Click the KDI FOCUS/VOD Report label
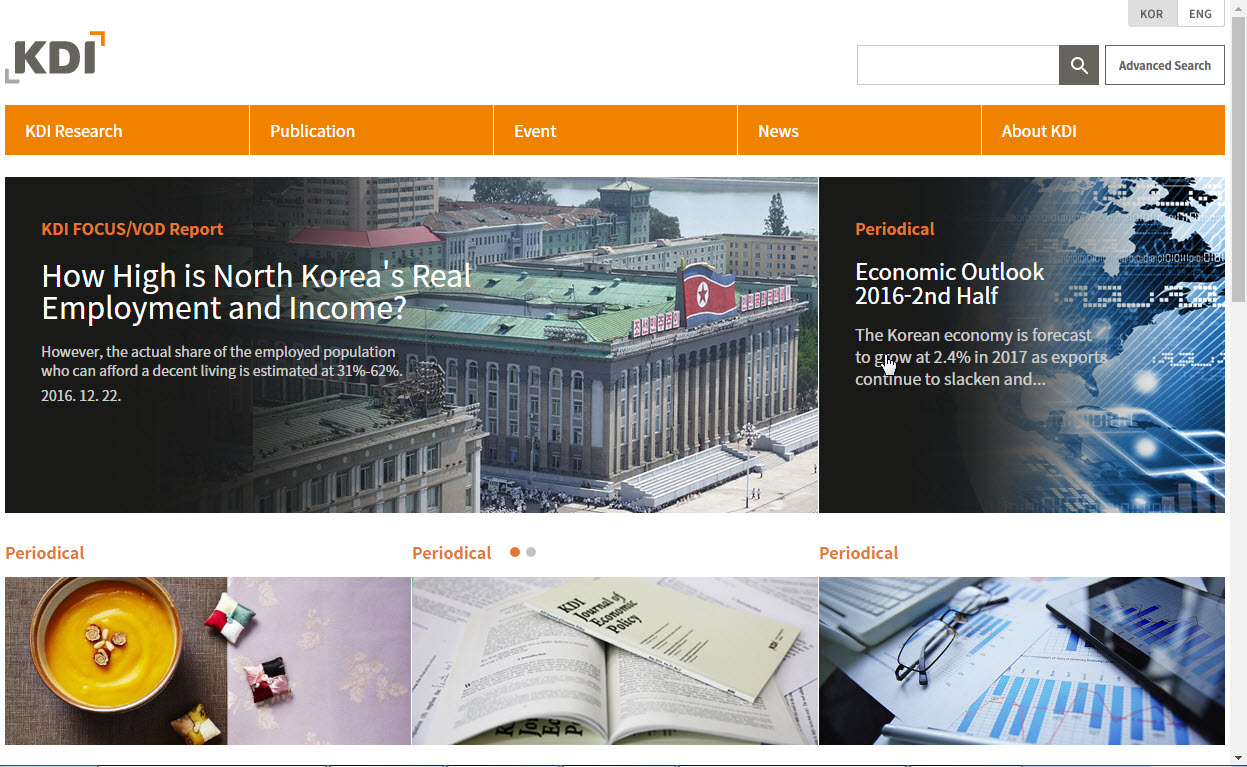1247x767 pixels. [x=132, y=229]
